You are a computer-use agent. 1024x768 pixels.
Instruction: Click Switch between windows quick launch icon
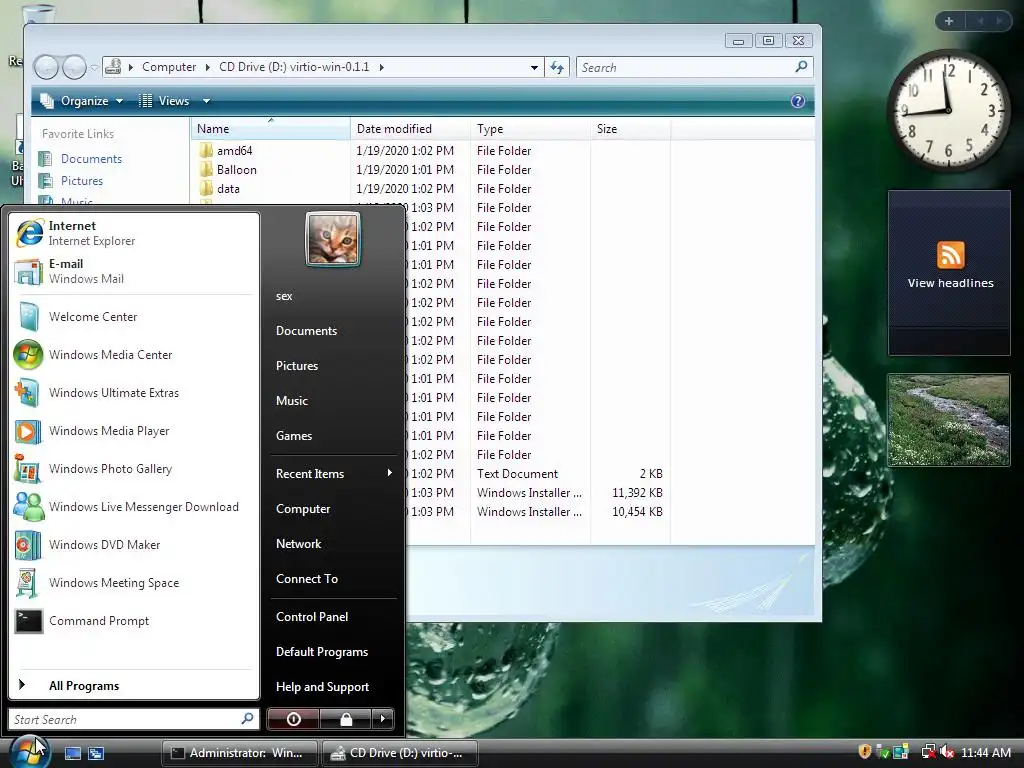[96, 753]
